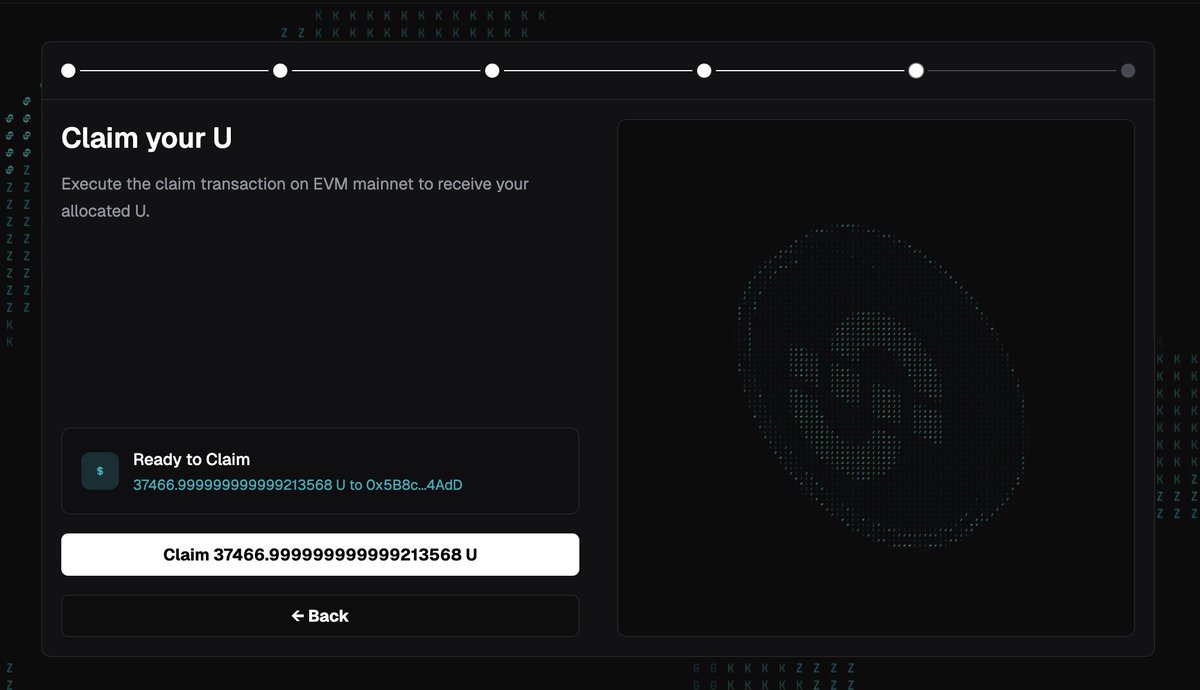Click the 'Claim your U' heading
1200x690 pixels.
147,138
